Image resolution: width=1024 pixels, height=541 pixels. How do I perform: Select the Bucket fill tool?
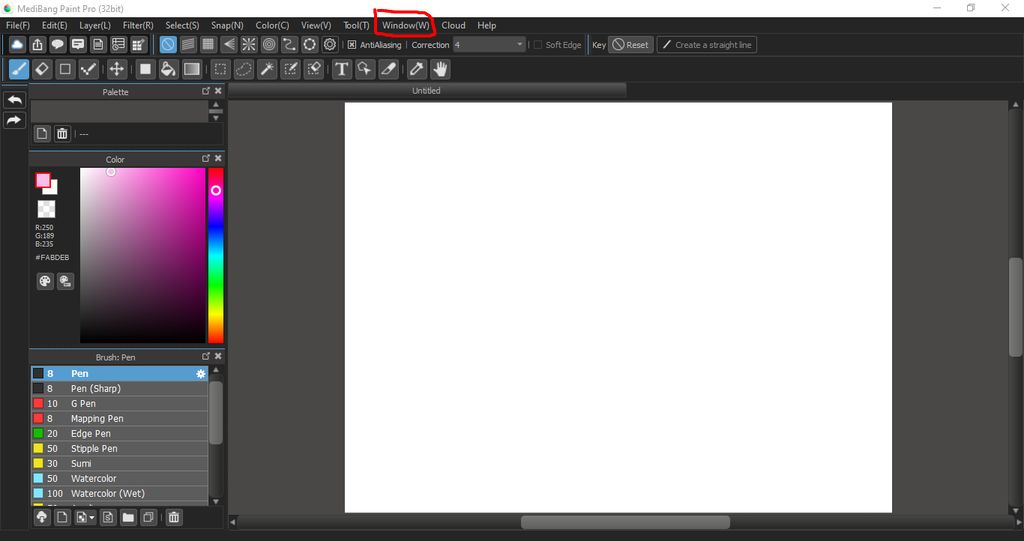pos(168,69)
